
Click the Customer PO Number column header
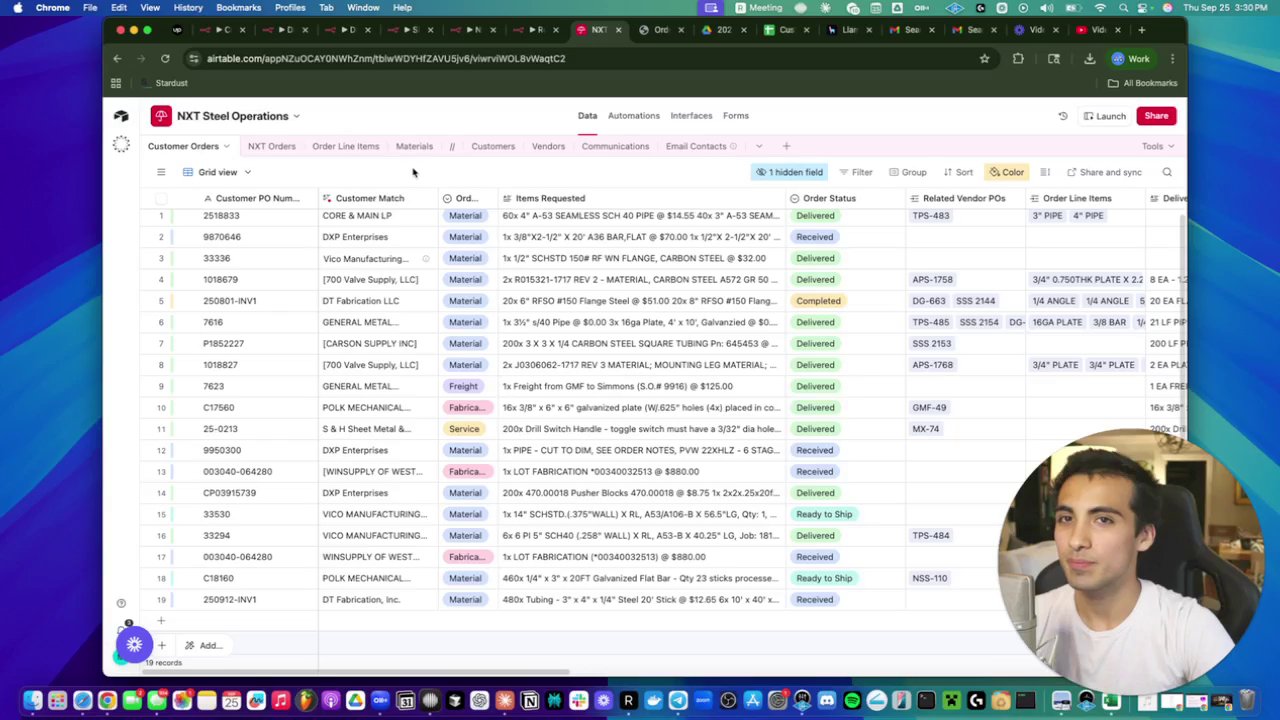point(257,198)
